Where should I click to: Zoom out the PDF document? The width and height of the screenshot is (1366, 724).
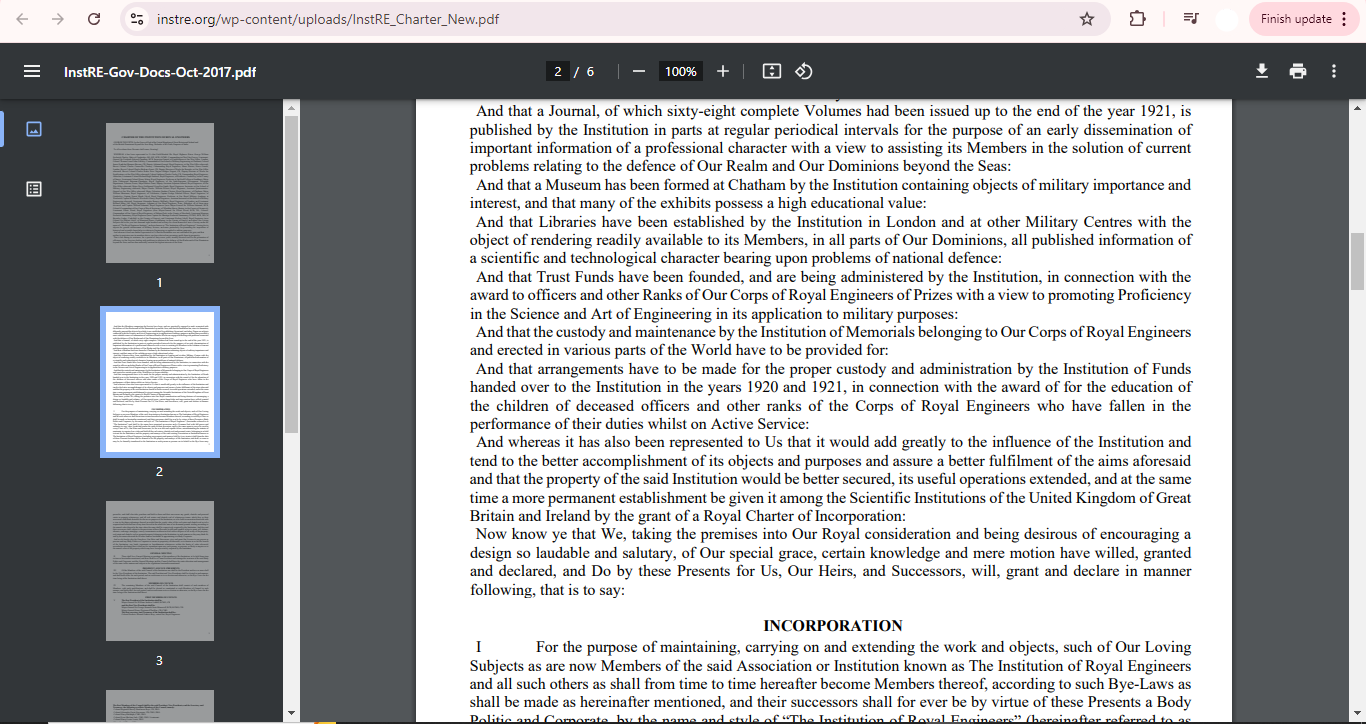pos(639,71)
